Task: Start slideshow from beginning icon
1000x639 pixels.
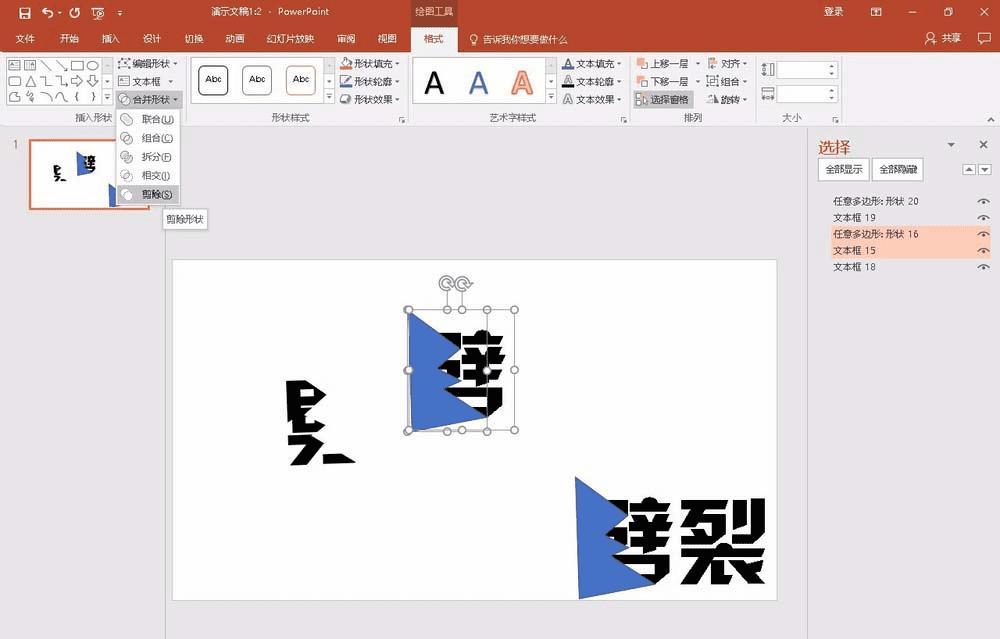Action: (98, 13)
